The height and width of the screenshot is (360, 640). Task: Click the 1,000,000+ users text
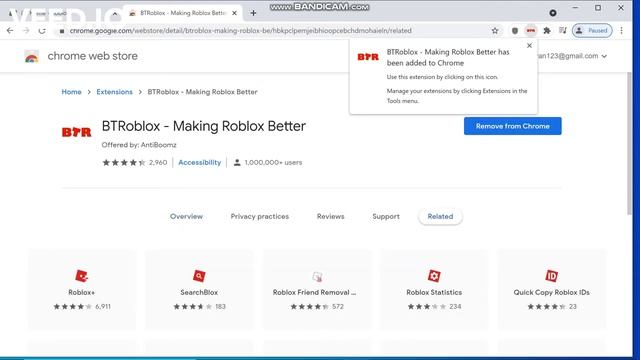(x=273, y=162)
